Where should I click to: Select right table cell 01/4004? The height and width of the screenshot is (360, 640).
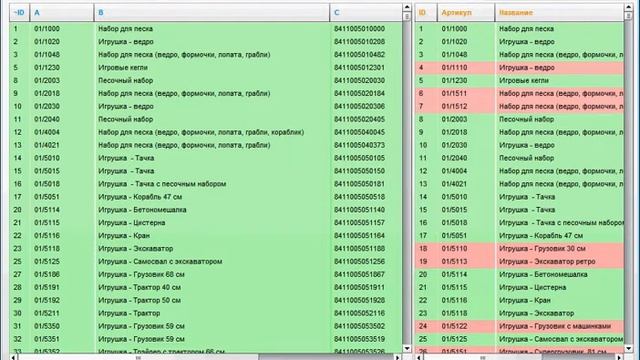coord(454,171)
